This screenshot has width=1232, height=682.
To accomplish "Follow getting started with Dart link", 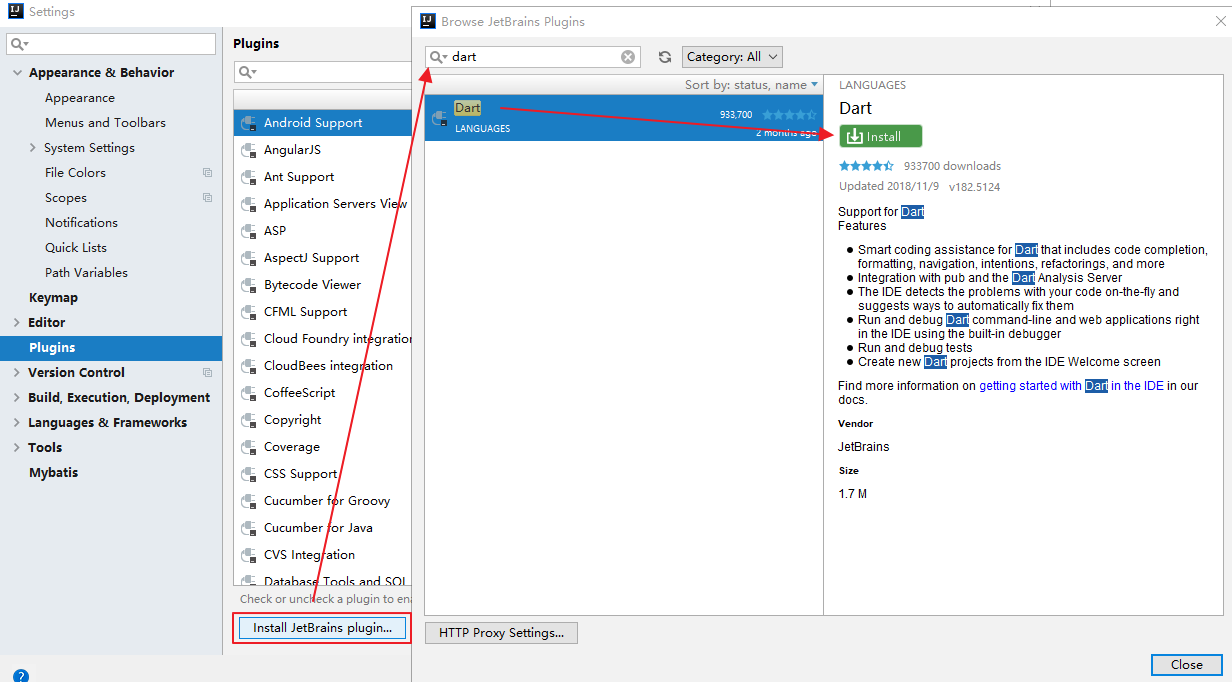I will [1071, 386].
